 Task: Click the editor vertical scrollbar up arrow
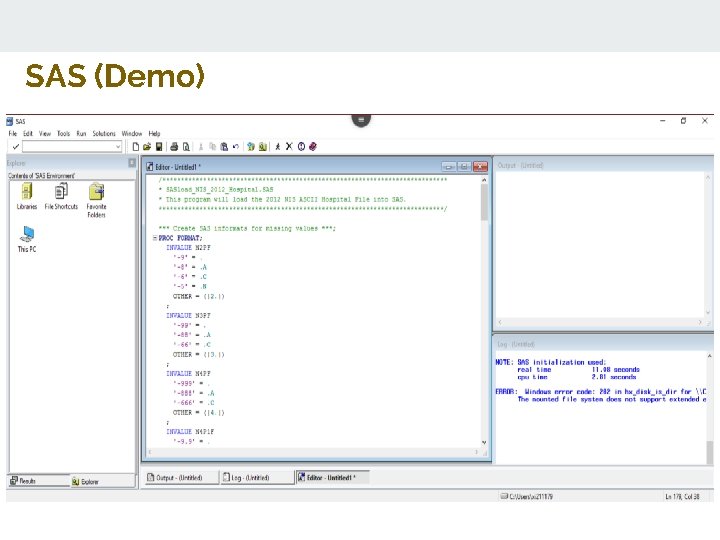[484, 180]
